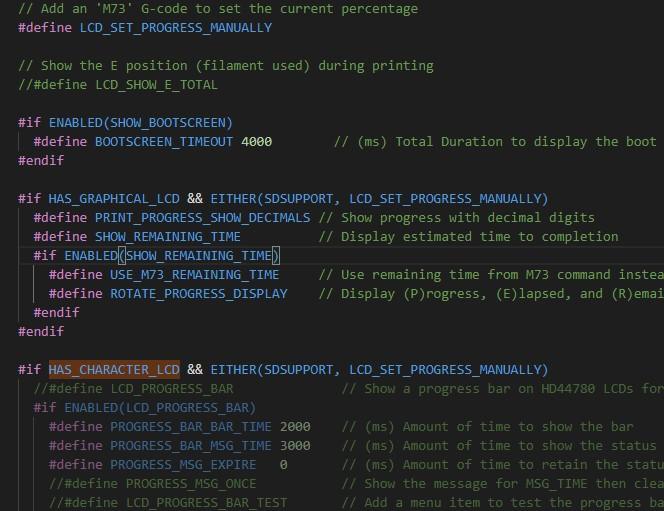Click the 3000 value of PROGRESS_BAR_MSG_TIME
Screen dimensions: 664x511
click(x=295, y=446)
